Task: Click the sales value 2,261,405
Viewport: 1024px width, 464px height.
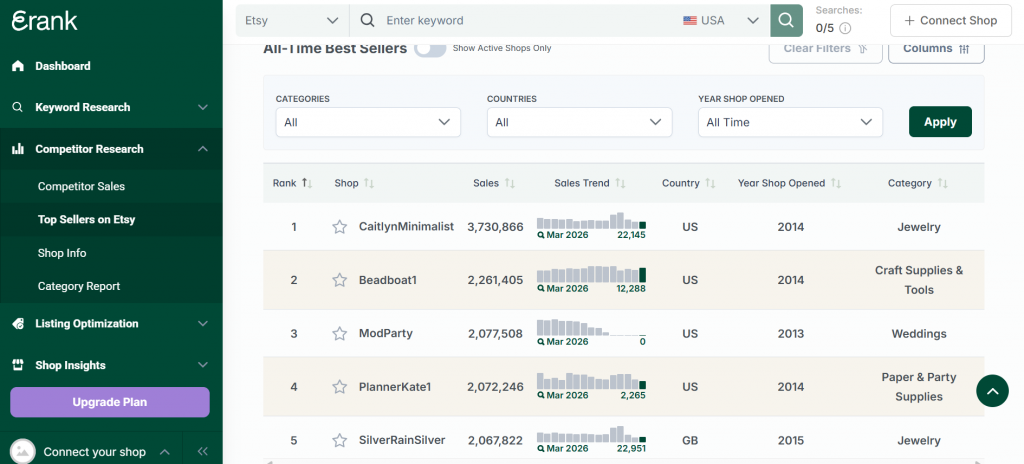Action: pos(495,280)
